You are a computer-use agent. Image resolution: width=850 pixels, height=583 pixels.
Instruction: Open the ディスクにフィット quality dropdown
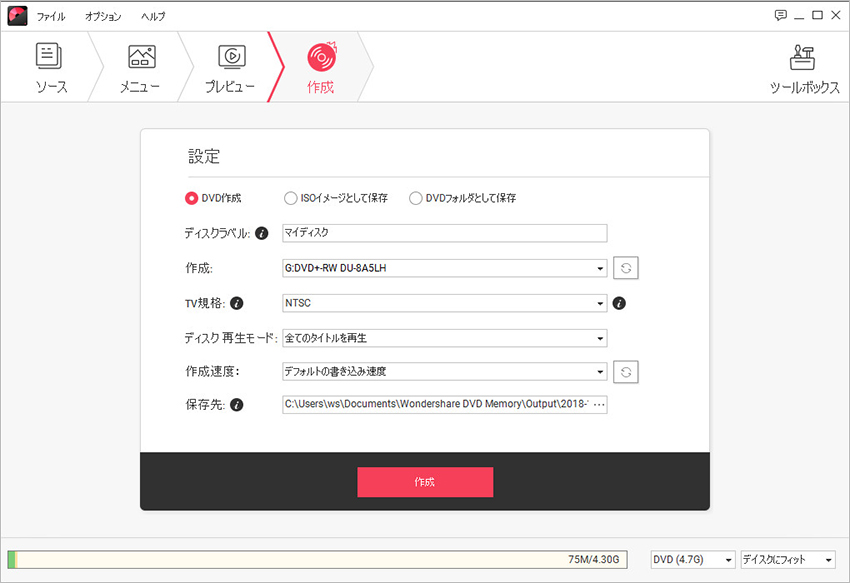788,560
